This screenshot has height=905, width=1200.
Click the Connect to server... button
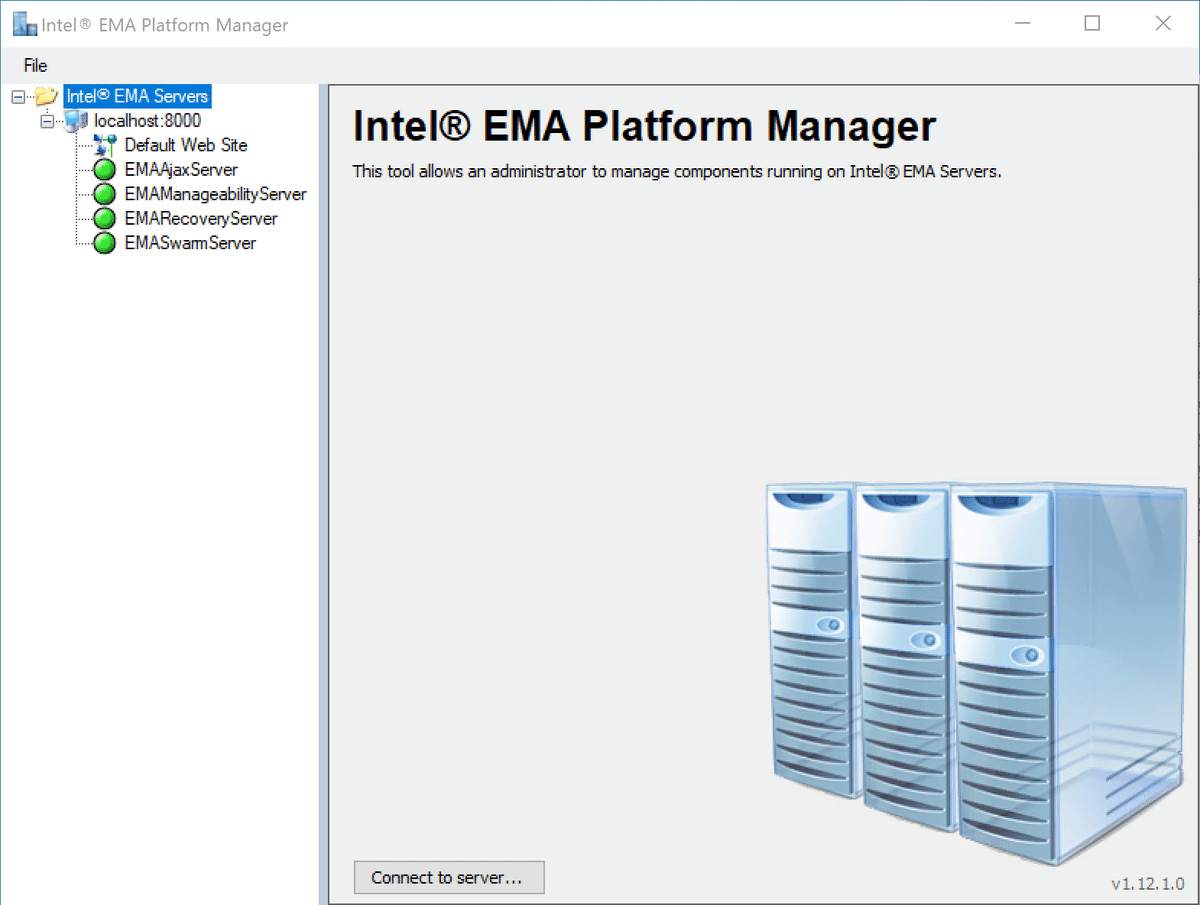click(449, 877)
